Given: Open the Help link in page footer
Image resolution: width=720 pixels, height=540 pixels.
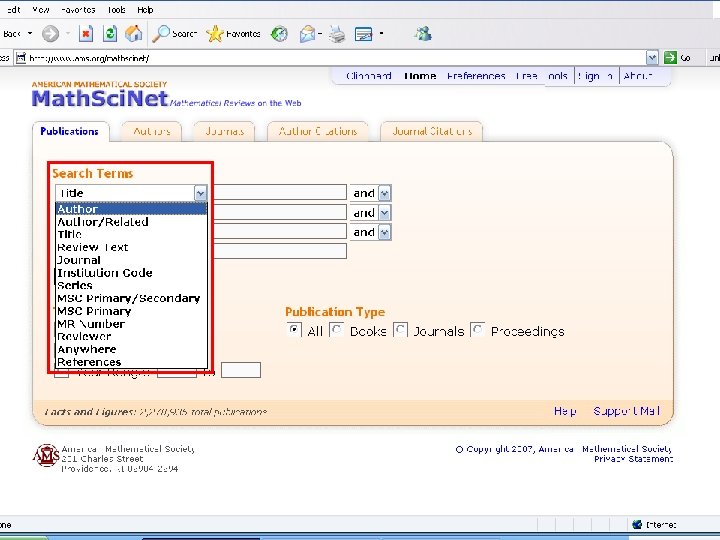Looking at the screenshot, I should tap(565, 411).
